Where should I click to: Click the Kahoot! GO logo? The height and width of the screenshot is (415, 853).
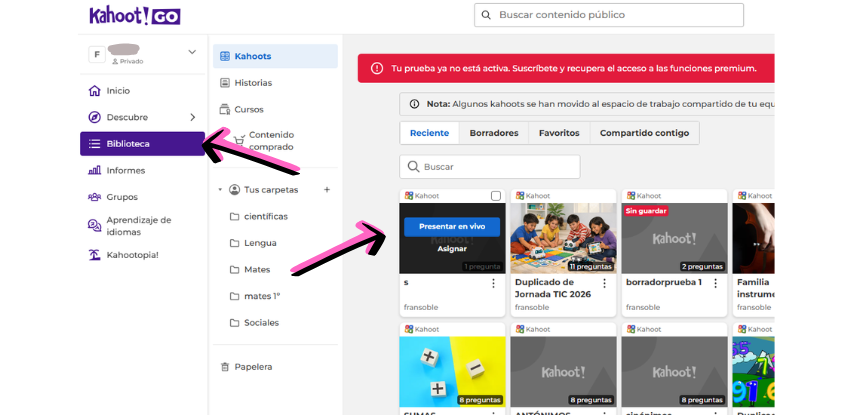click(x=135, y=16)
